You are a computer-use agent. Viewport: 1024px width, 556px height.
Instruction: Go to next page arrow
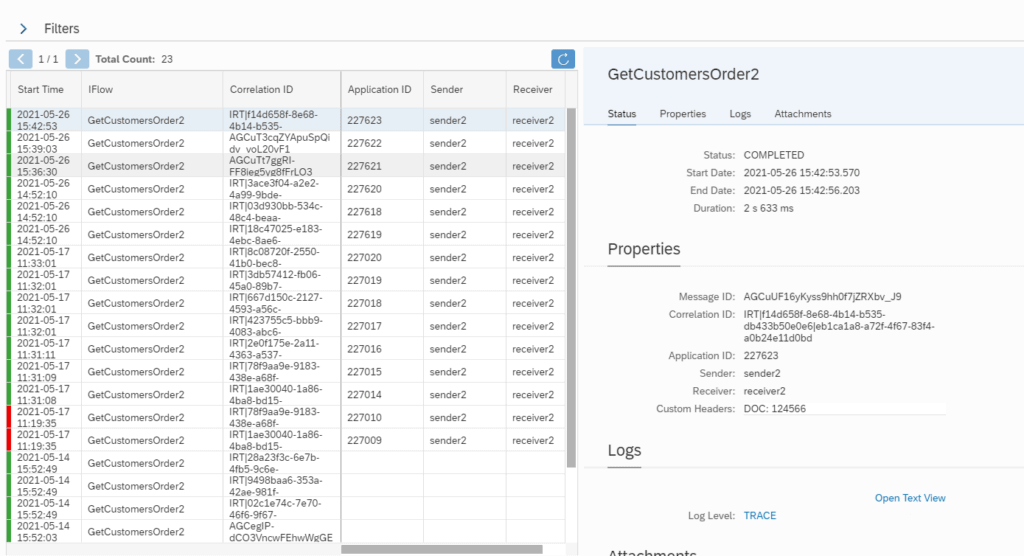click(77, 59)
